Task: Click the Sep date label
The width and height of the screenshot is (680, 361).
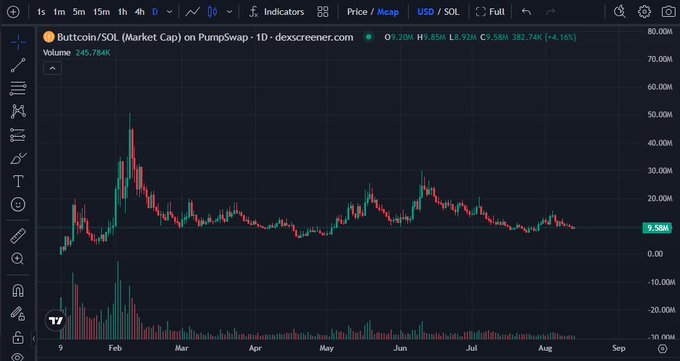Action: click(618, 348)
